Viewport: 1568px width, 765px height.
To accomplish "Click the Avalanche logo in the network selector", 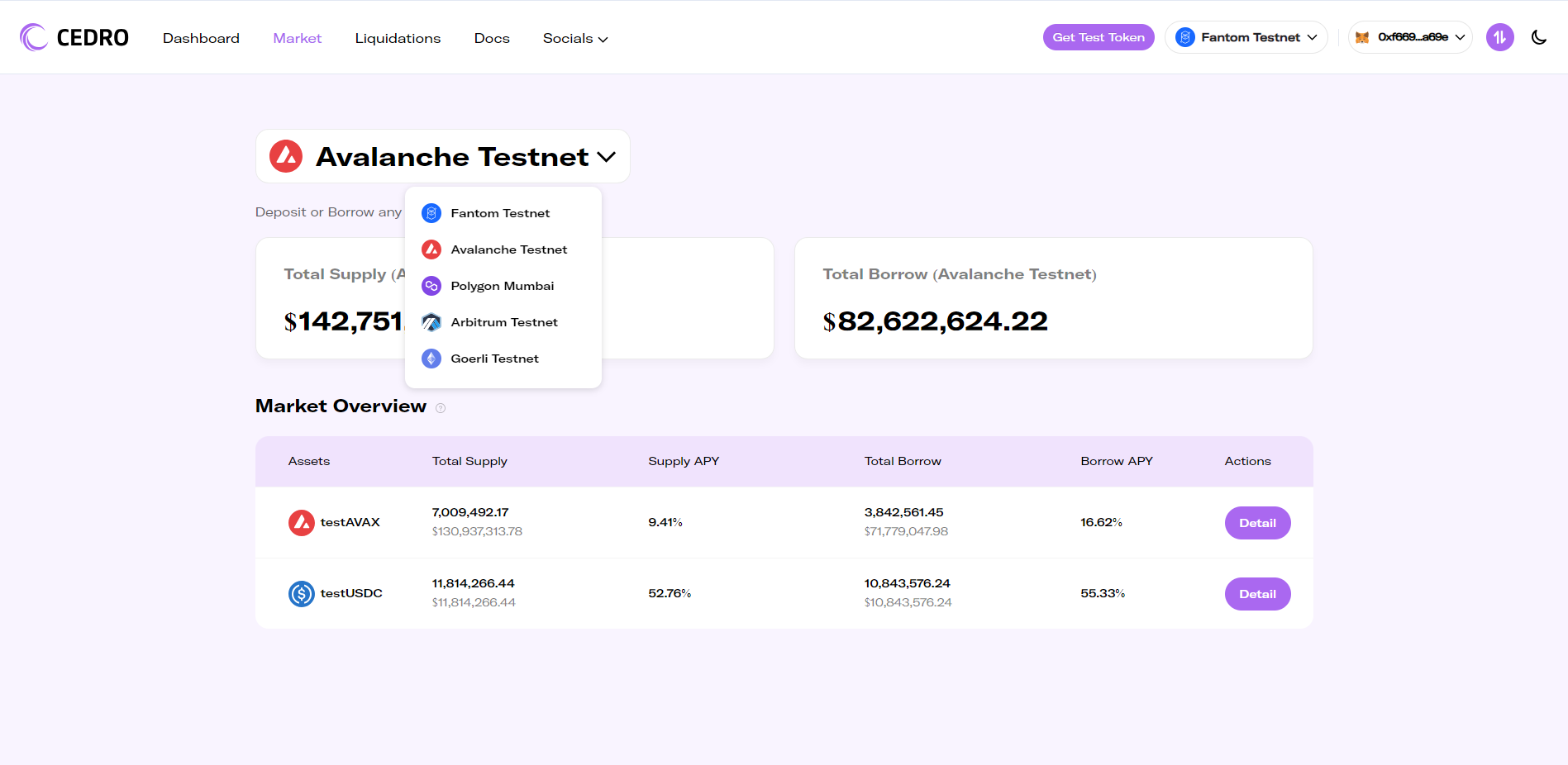I will (x=286, y=156).
